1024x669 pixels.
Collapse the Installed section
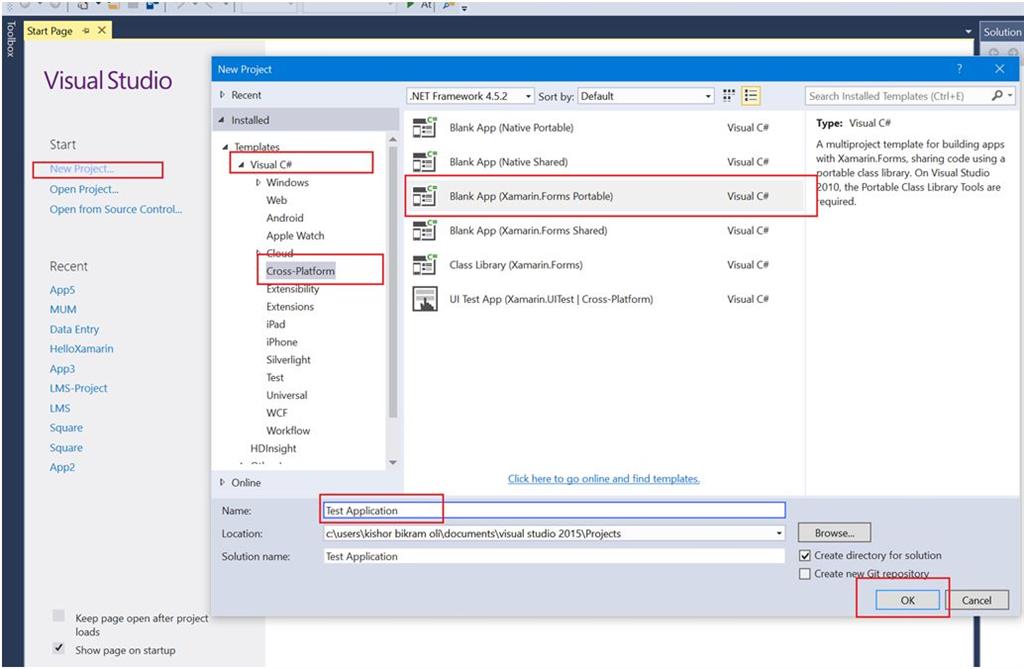point(221,120)
